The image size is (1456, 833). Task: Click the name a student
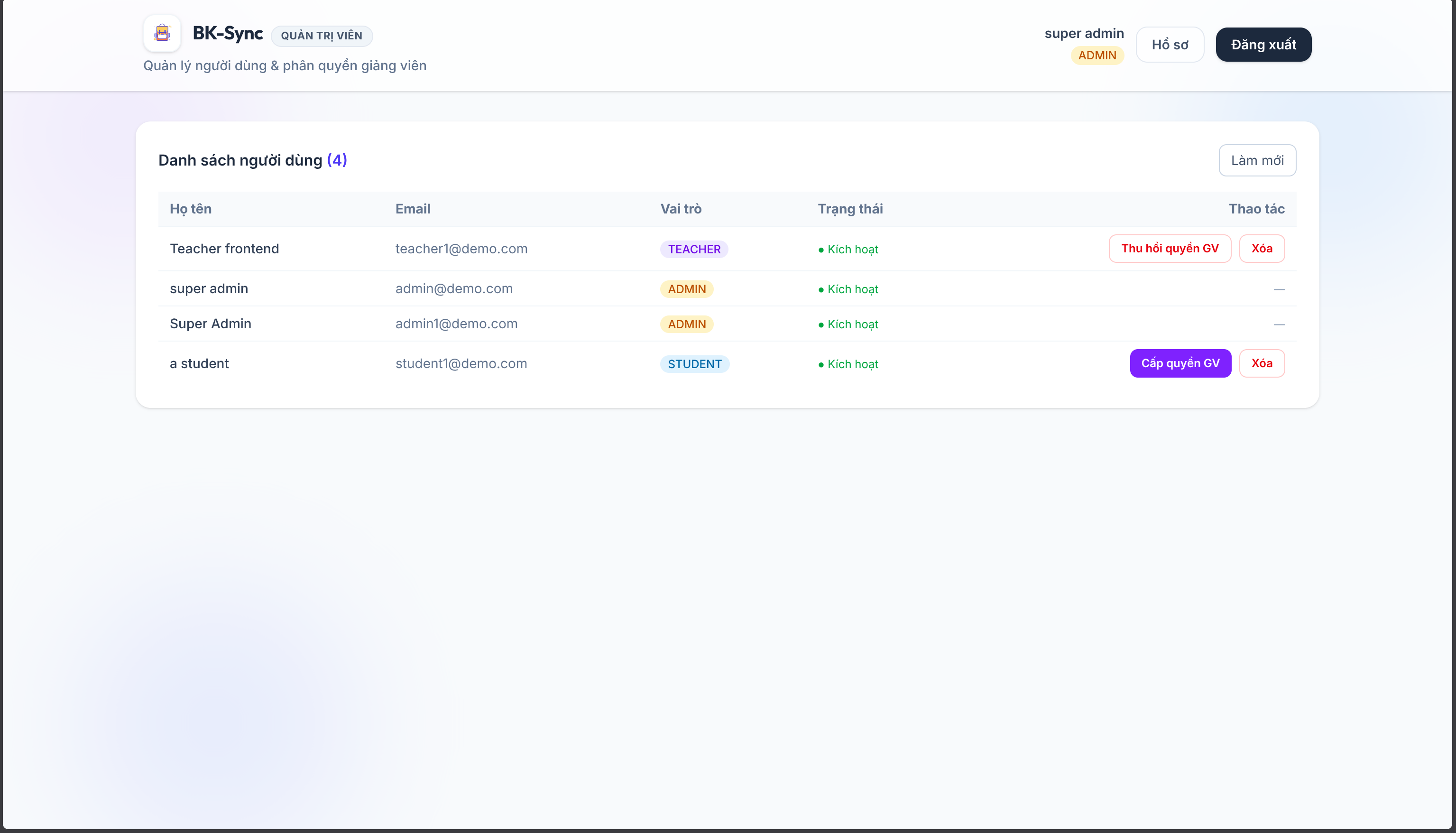[199, 364]
